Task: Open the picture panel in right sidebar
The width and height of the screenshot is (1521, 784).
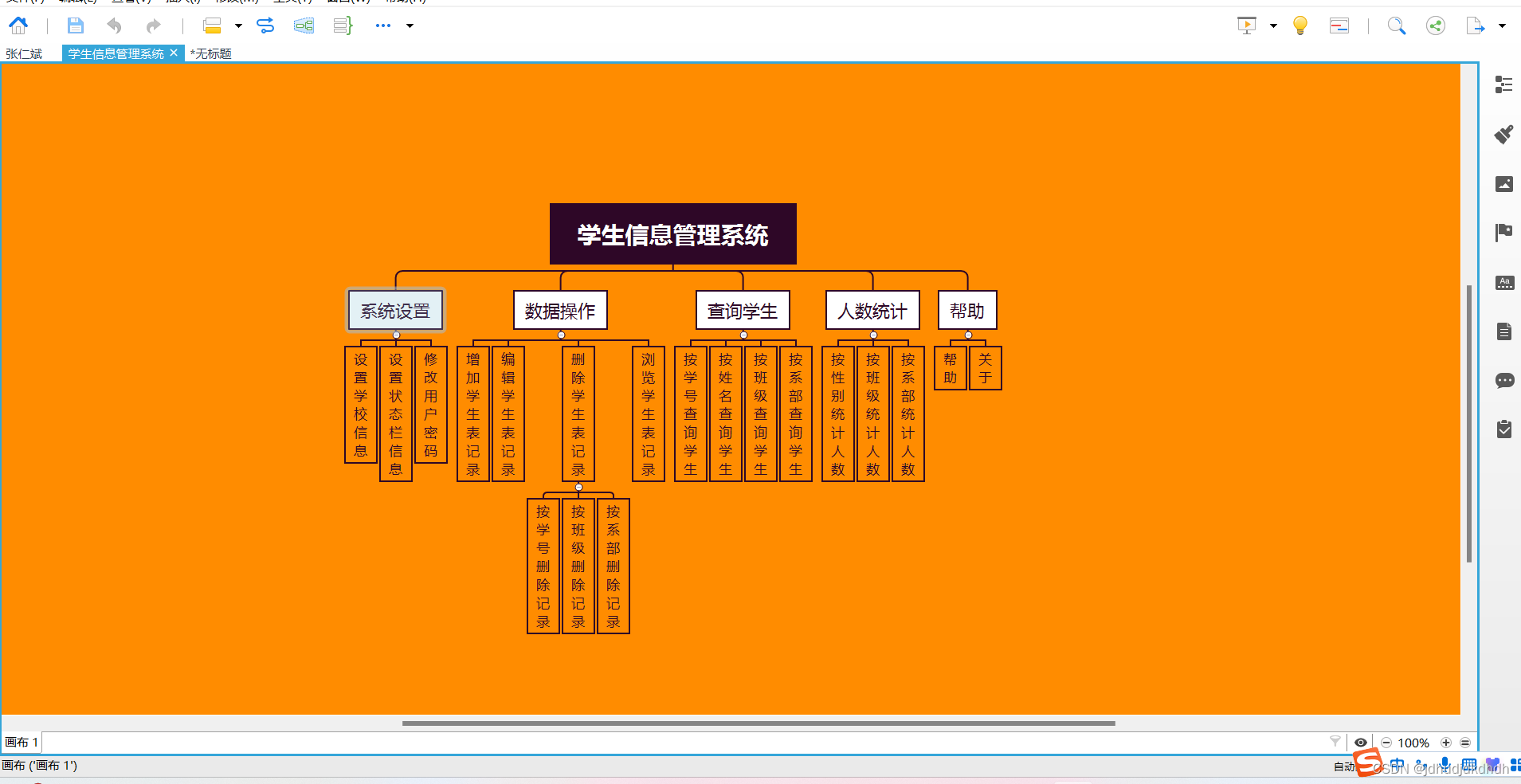Action: tap(1504, 184)
